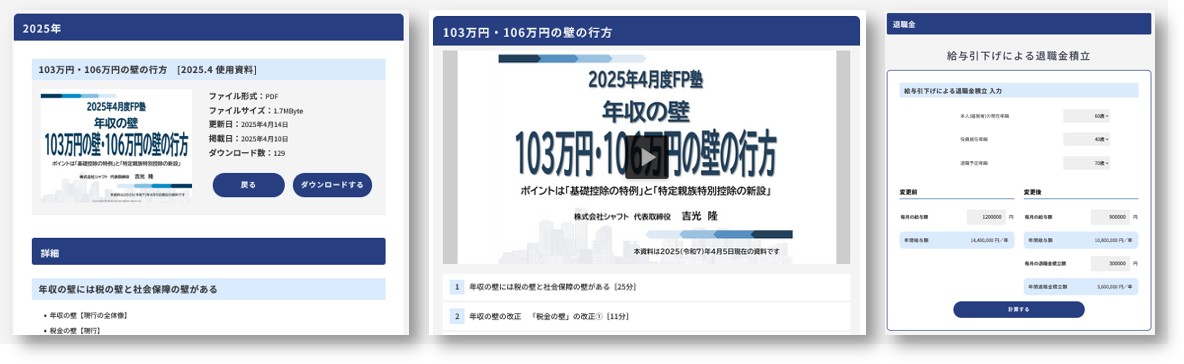
Task: Click the 税金の壁【現行】 list item
Action: (75, 331)
